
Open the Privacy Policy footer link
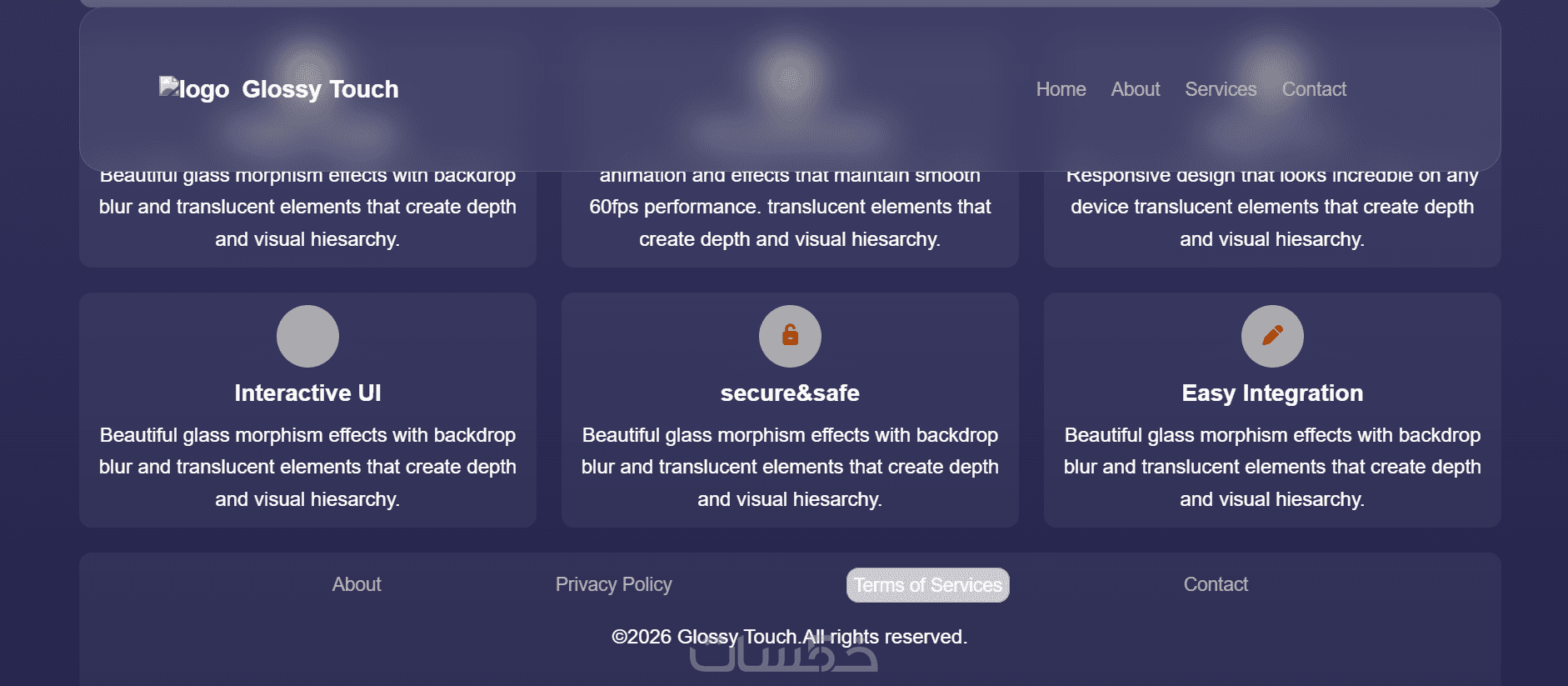tap(613, 584)
